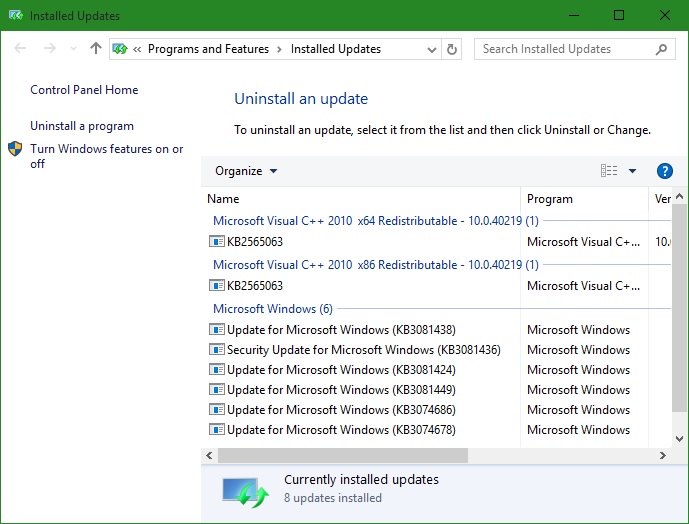Click the icon next to KB3074686
Image resolution: width=689 pixels, height=524 pixels.
coord(217,409)
